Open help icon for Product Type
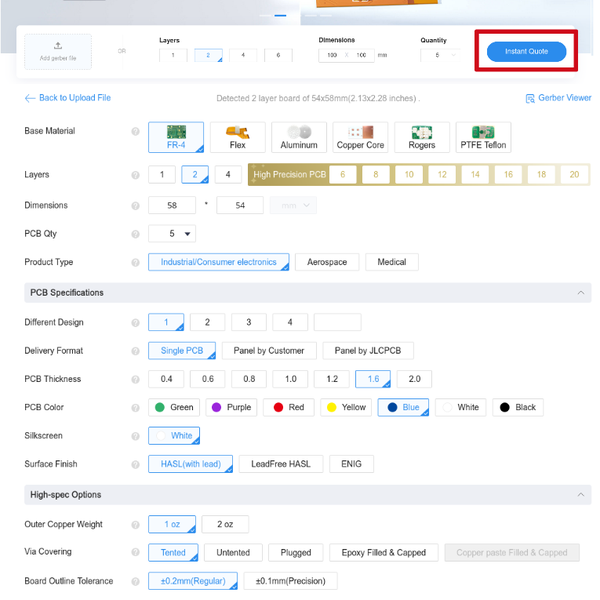Image resolution: width=600 pixels, height=600 pixels. click(135, 262)
